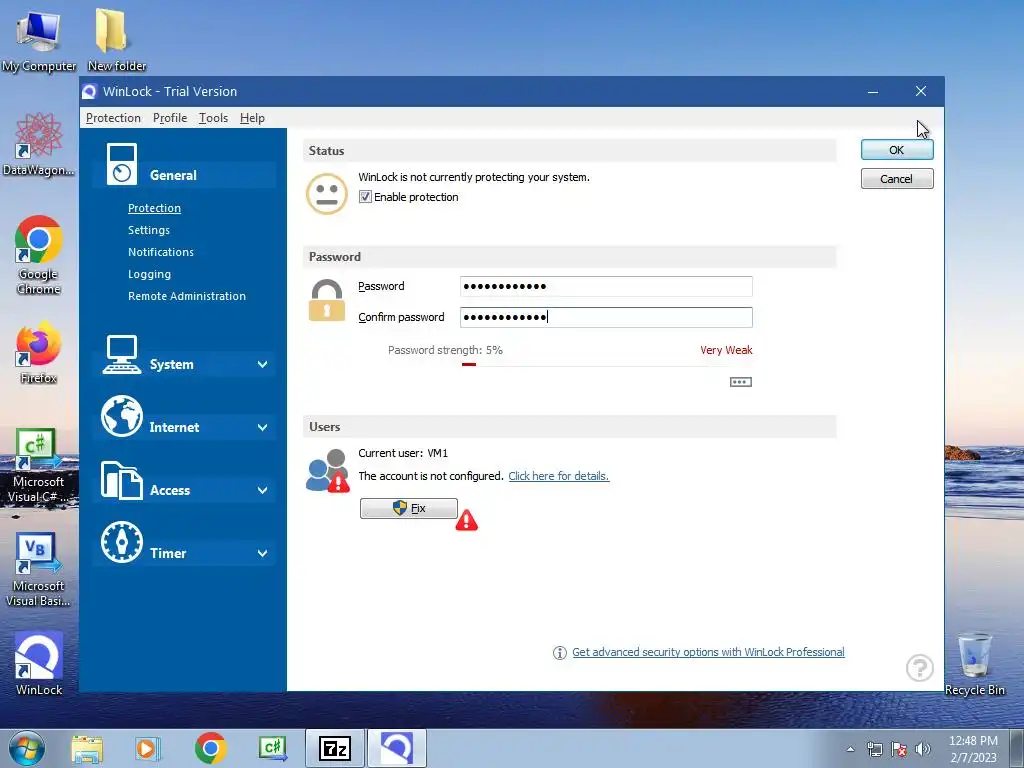Click the Show desktop strip after the clock
1024x768 pixels.
1017,749
